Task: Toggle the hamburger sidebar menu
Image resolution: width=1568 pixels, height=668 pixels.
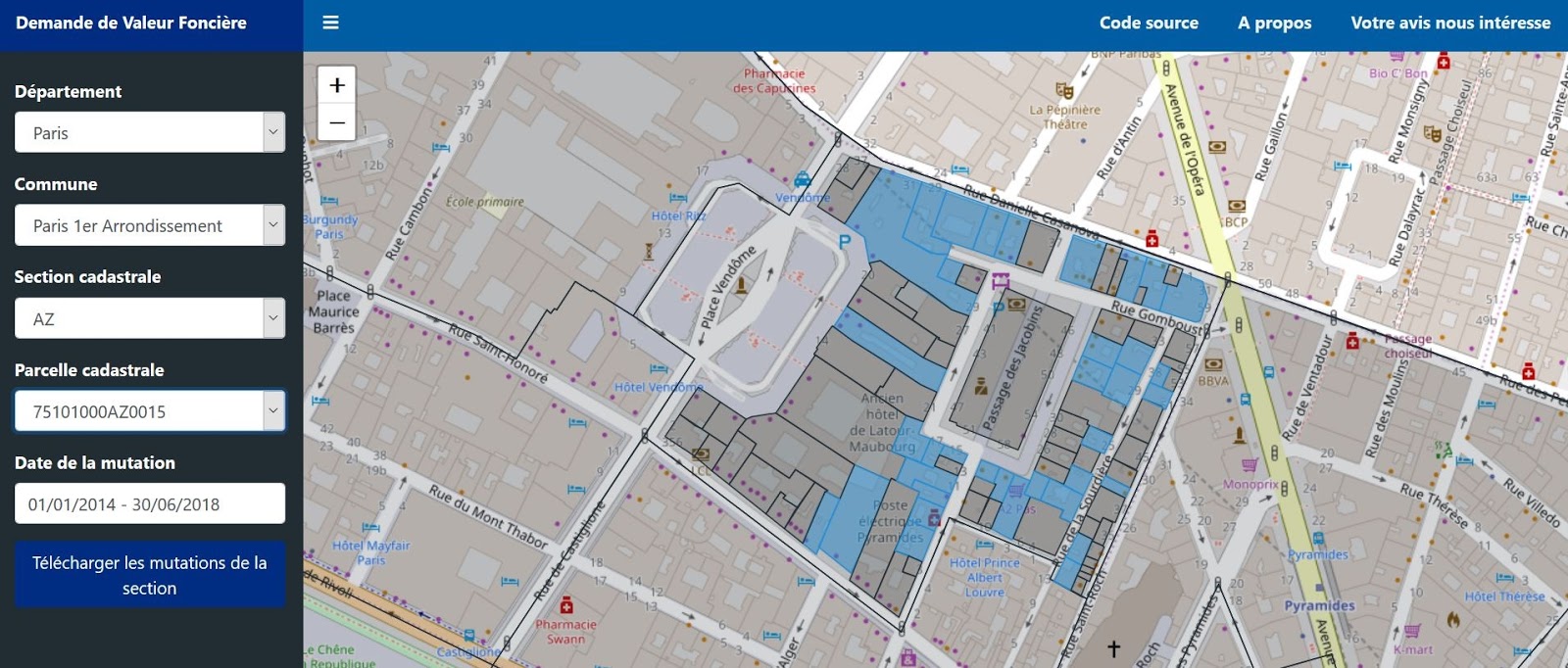Action: [330, 22]
